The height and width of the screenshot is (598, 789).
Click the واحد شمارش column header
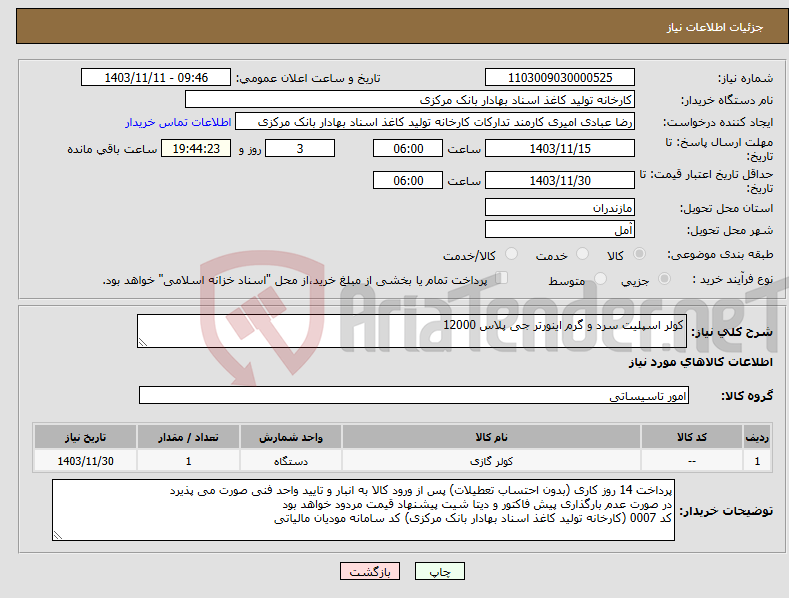coord(291,437)
